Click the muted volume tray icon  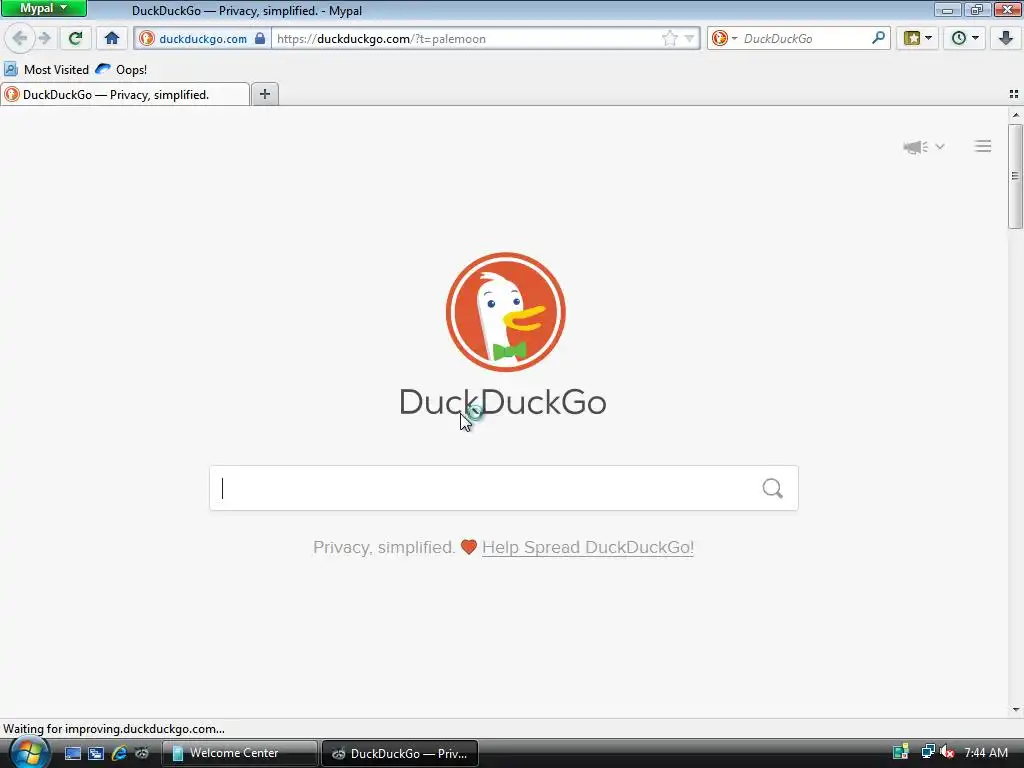point(947,752)
